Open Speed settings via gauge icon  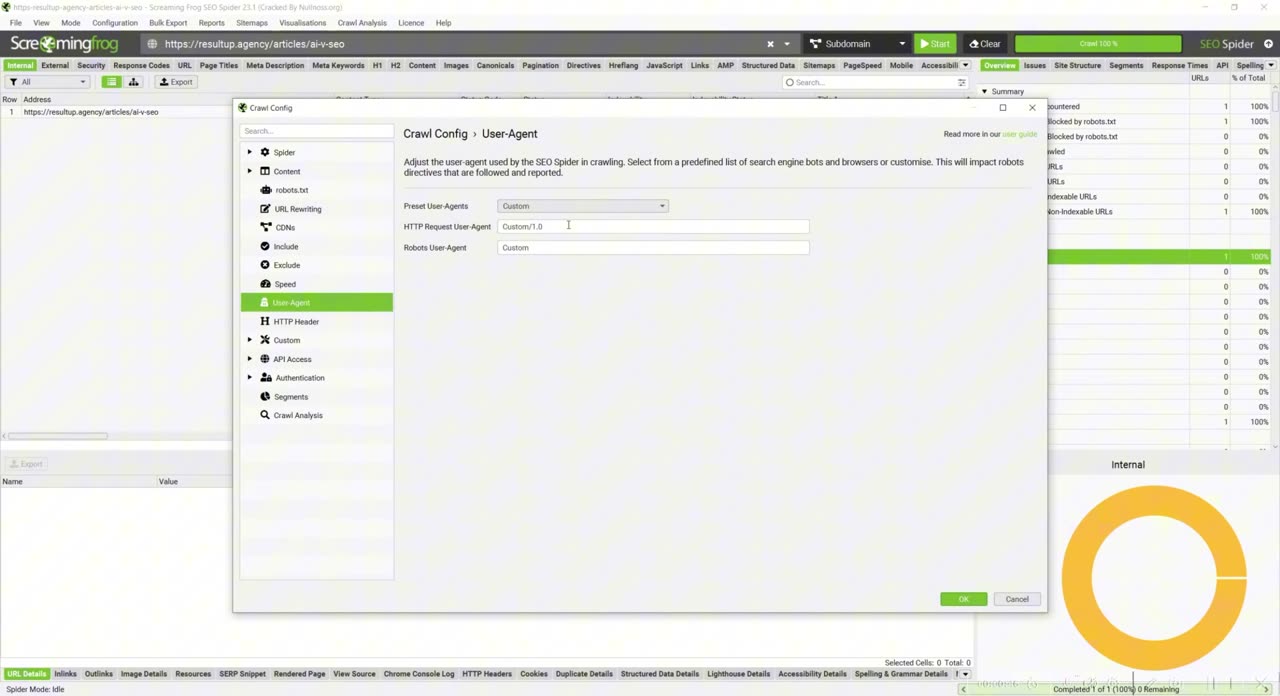(x=265, y=284)
